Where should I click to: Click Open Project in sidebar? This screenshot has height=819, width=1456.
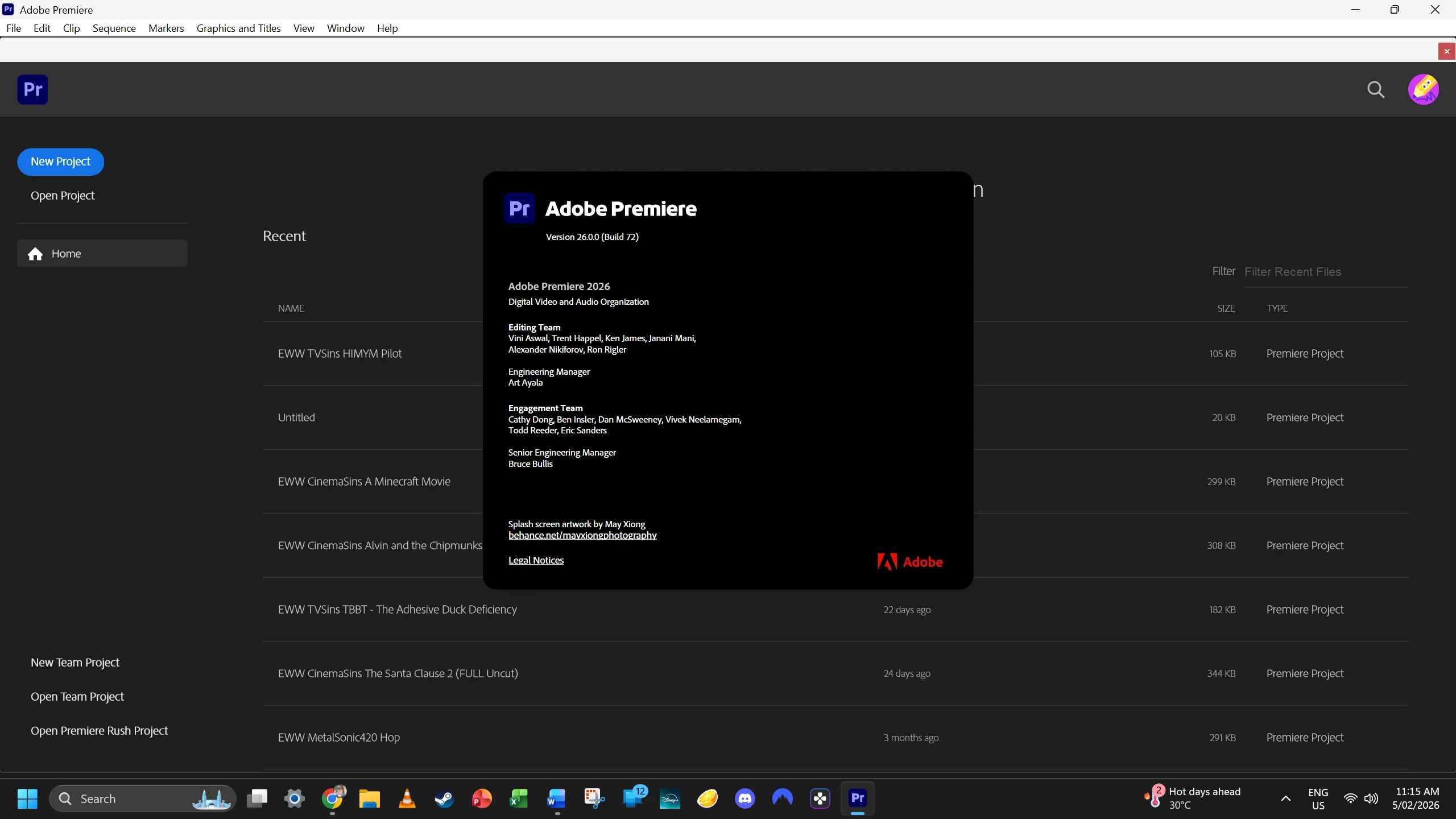63,196
